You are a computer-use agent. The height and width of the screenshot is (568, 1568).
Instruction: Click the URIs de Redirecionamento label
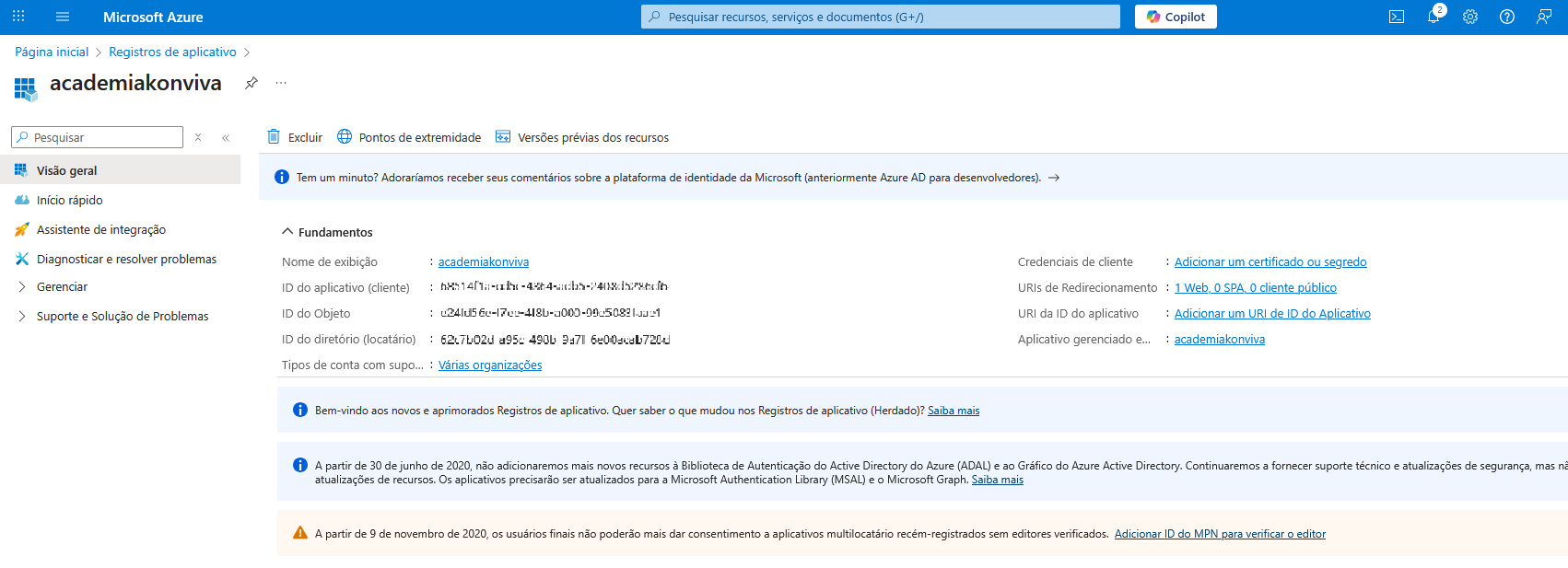1088,288
